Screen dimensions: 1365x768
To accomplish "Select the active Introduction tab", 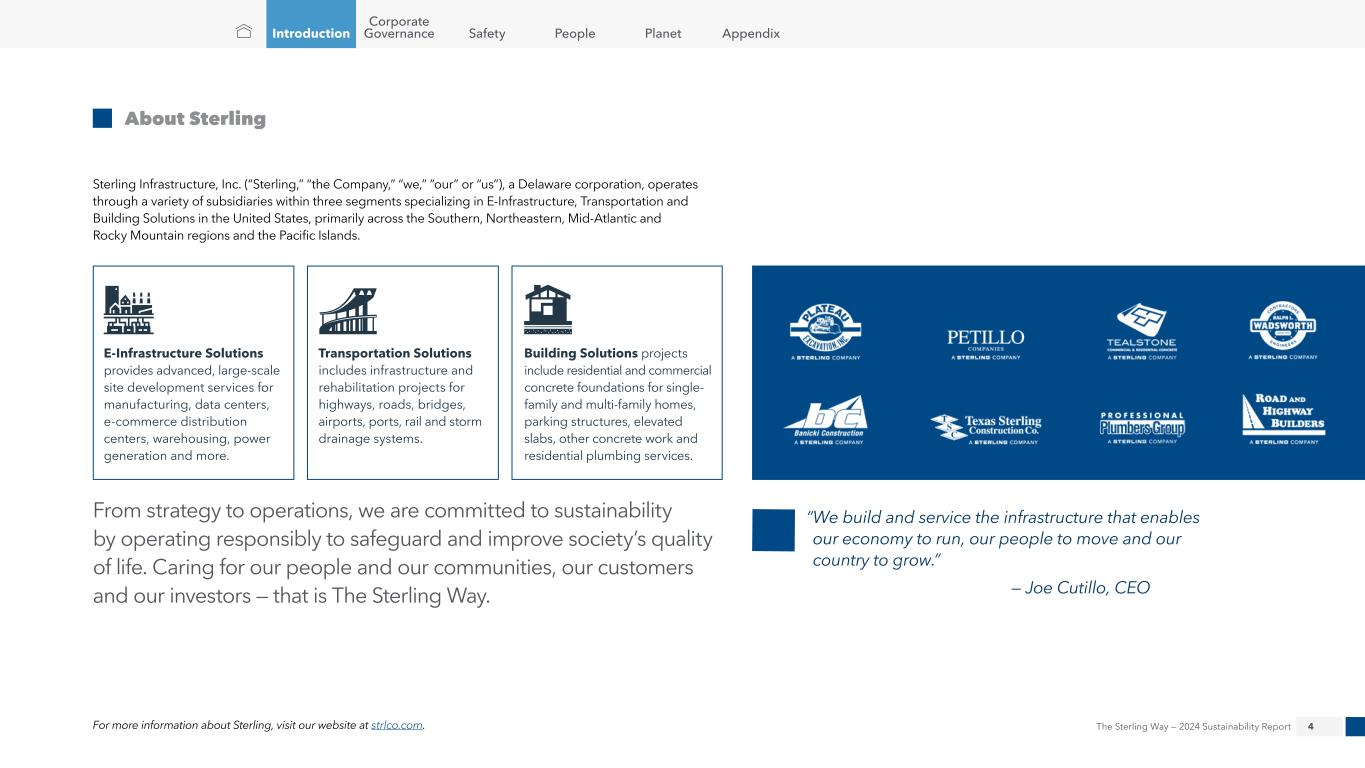I will pos(311,33).
